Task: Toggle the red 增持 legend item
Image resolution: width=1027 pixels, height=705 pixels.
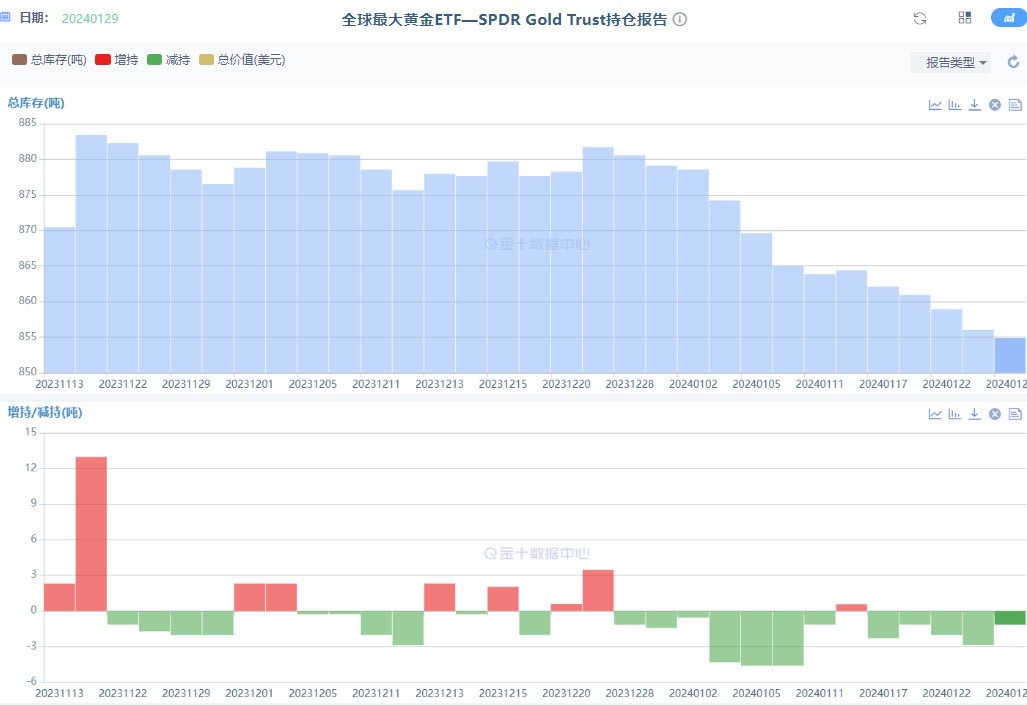Action: point(116,60)
